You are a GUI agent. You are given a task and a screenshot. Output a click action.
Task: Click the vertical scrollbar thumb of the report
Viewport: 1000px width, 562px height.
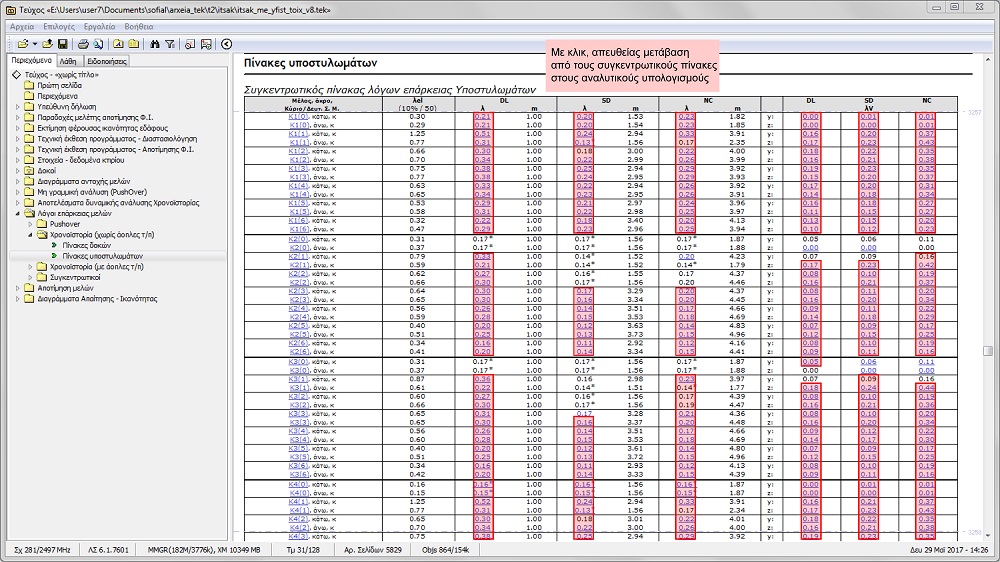(x=988, y=351)
